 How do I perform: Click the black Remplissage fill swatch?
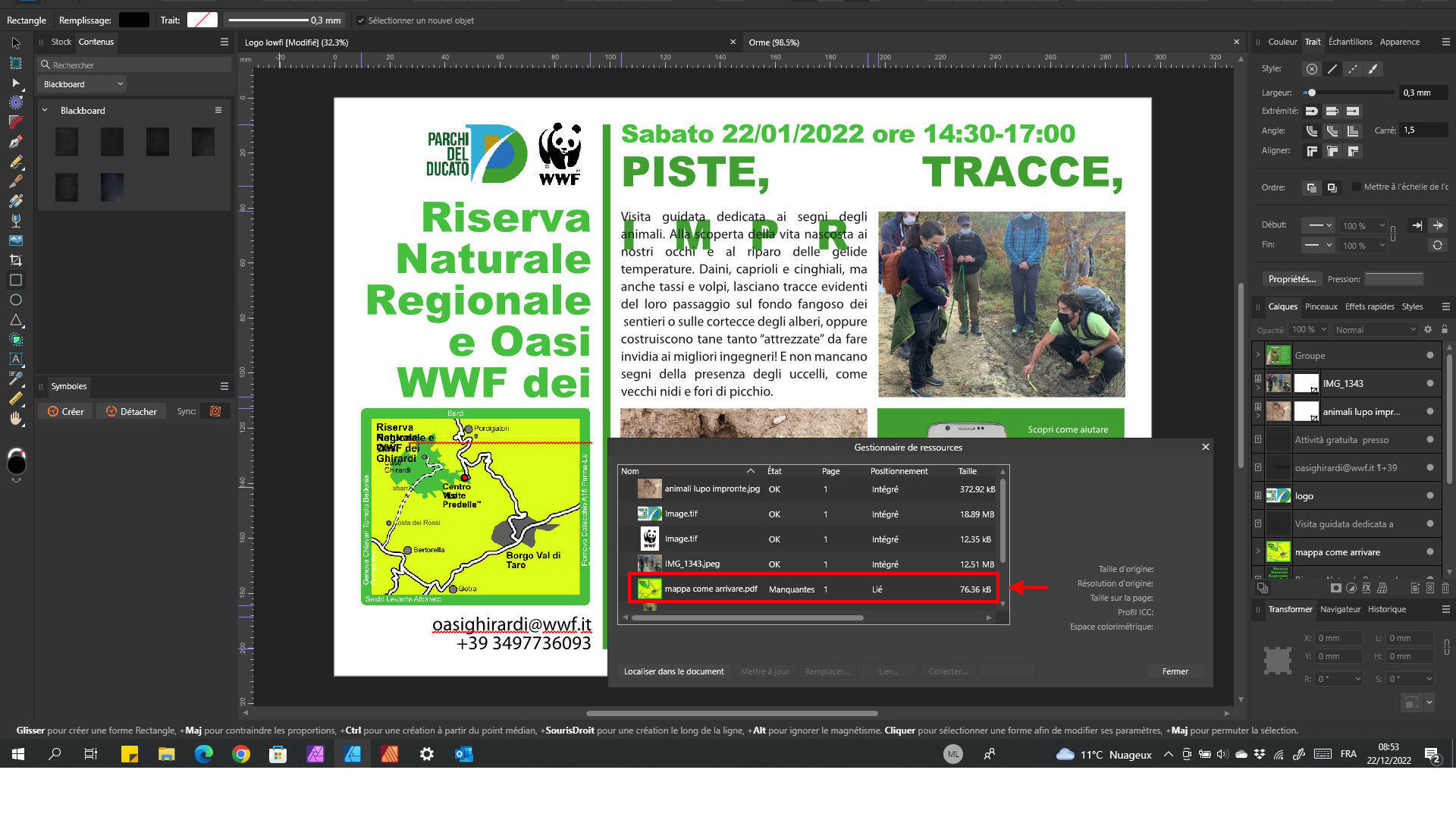point(133,20)
